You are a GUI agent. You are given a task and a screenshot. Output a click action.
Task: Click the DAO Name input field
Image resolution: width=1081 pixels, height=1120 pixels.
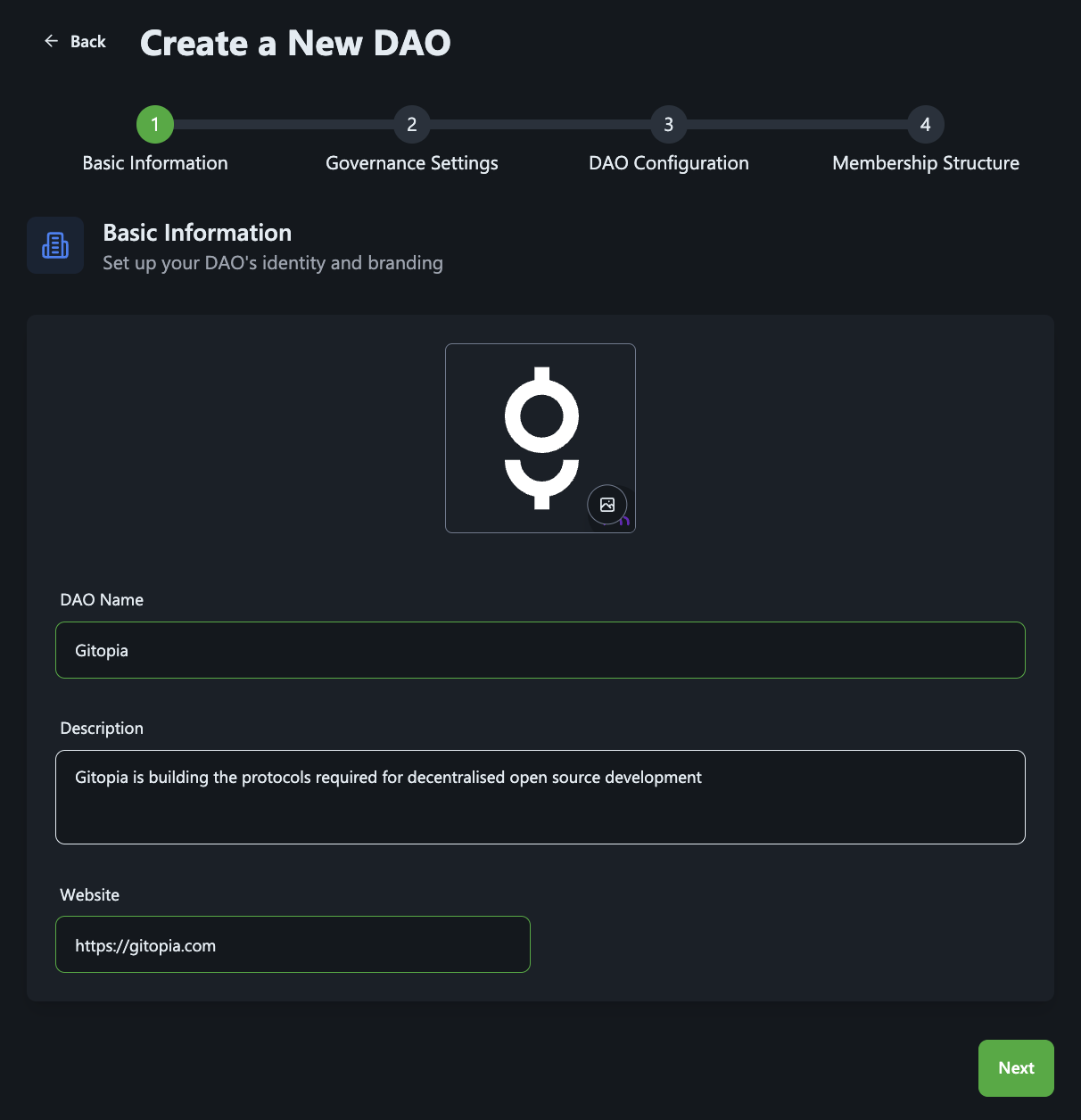coord(540,650)
